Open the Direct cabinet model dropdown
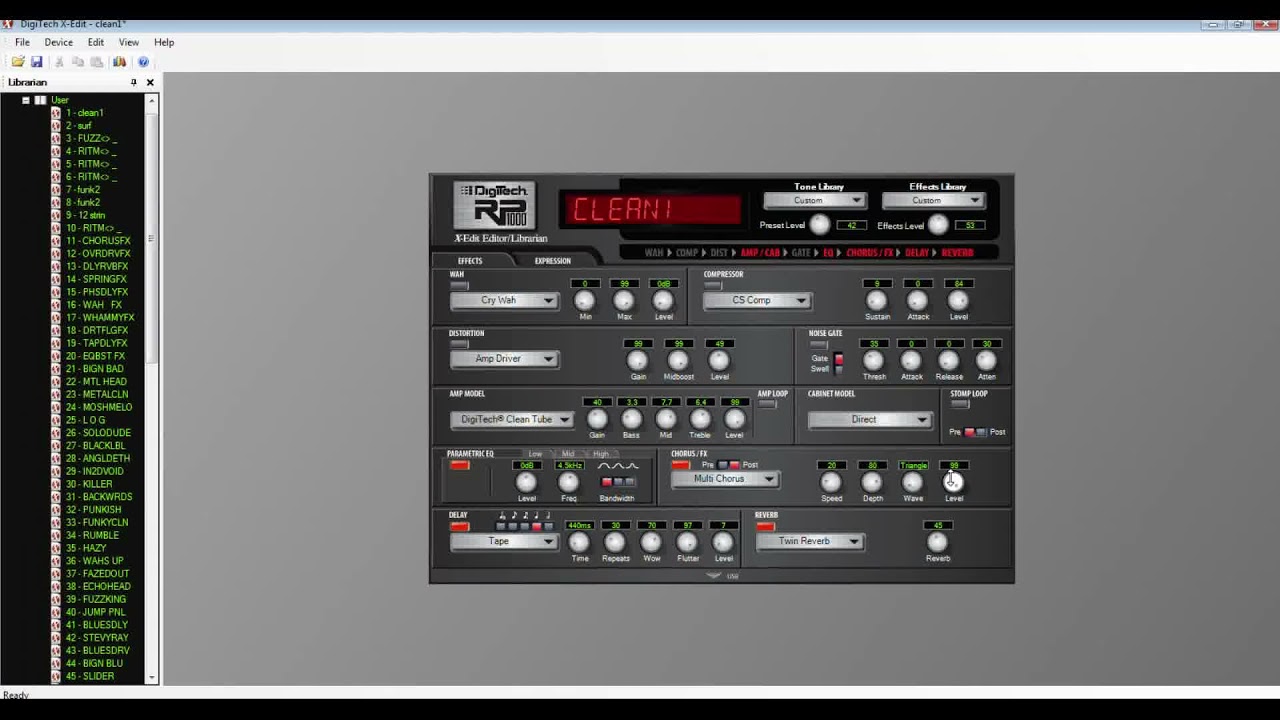1280x720 pixels. pos(869,420)
